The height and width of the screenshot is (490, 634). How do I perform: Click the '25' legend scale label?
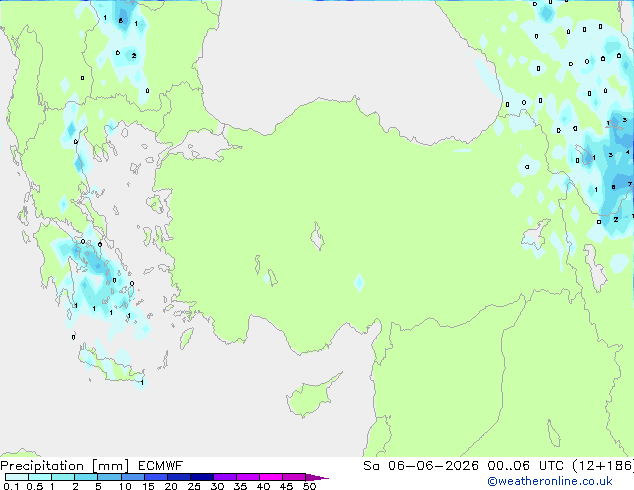click(194, 486)
